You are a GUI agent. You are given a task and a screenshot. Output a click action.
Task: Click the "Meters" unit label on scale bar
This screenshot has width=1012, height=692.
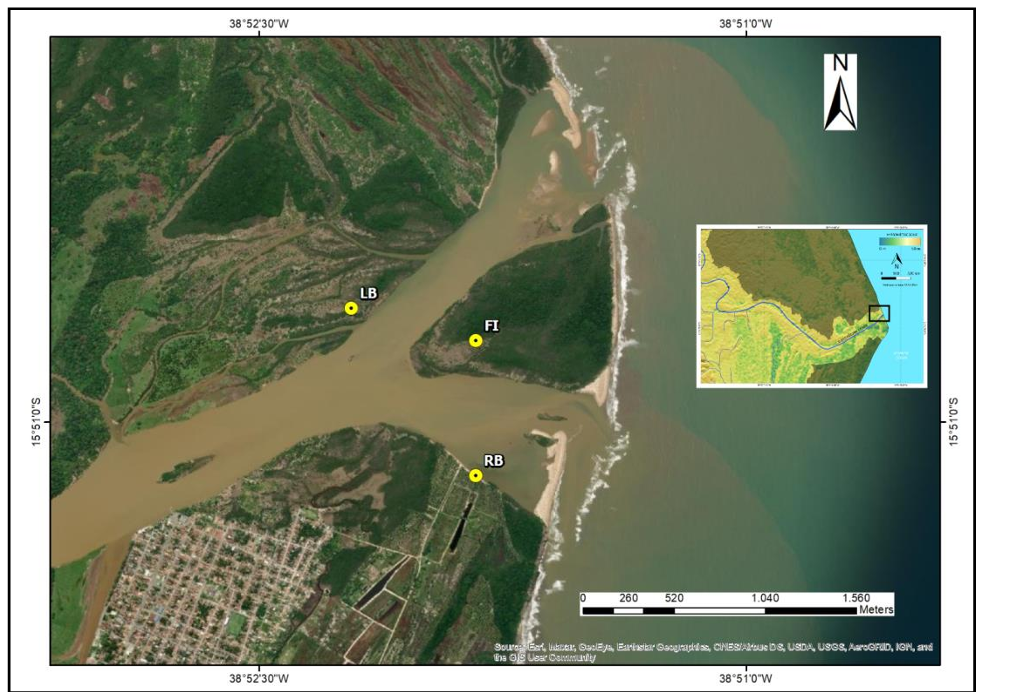tap(876, 609)
